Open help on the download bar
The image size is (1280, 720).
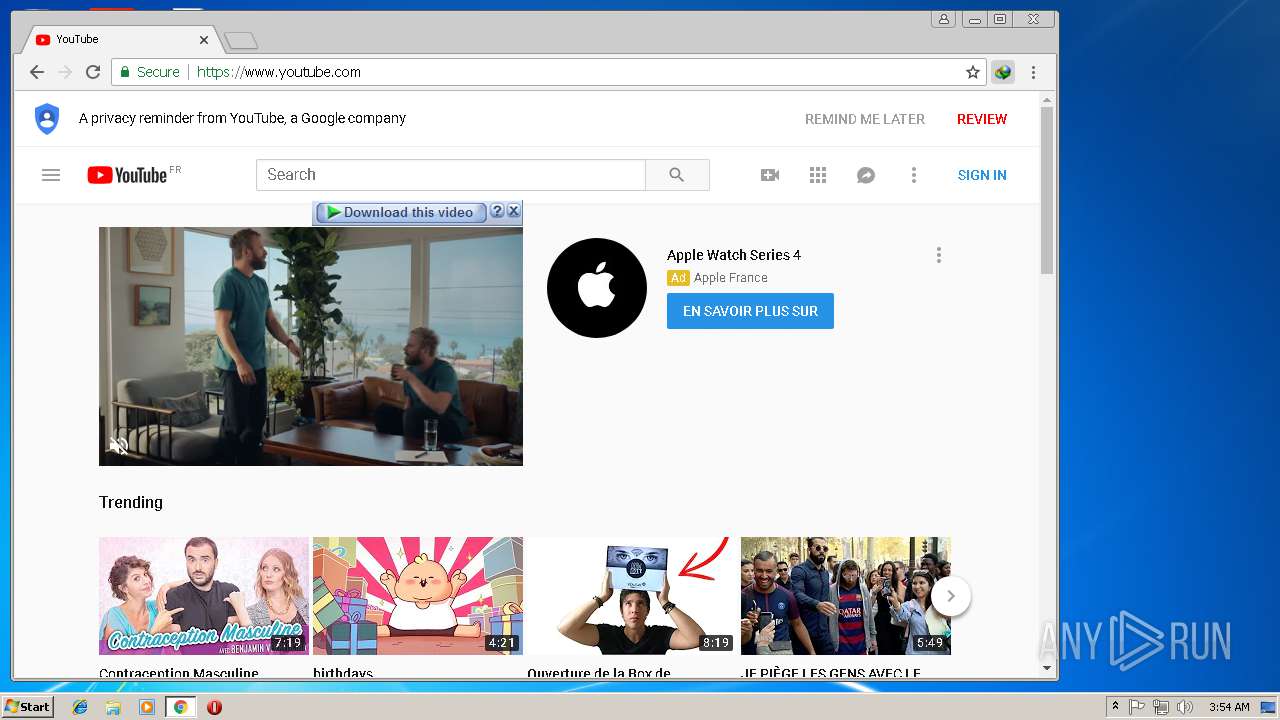click(x=497, y=212)
